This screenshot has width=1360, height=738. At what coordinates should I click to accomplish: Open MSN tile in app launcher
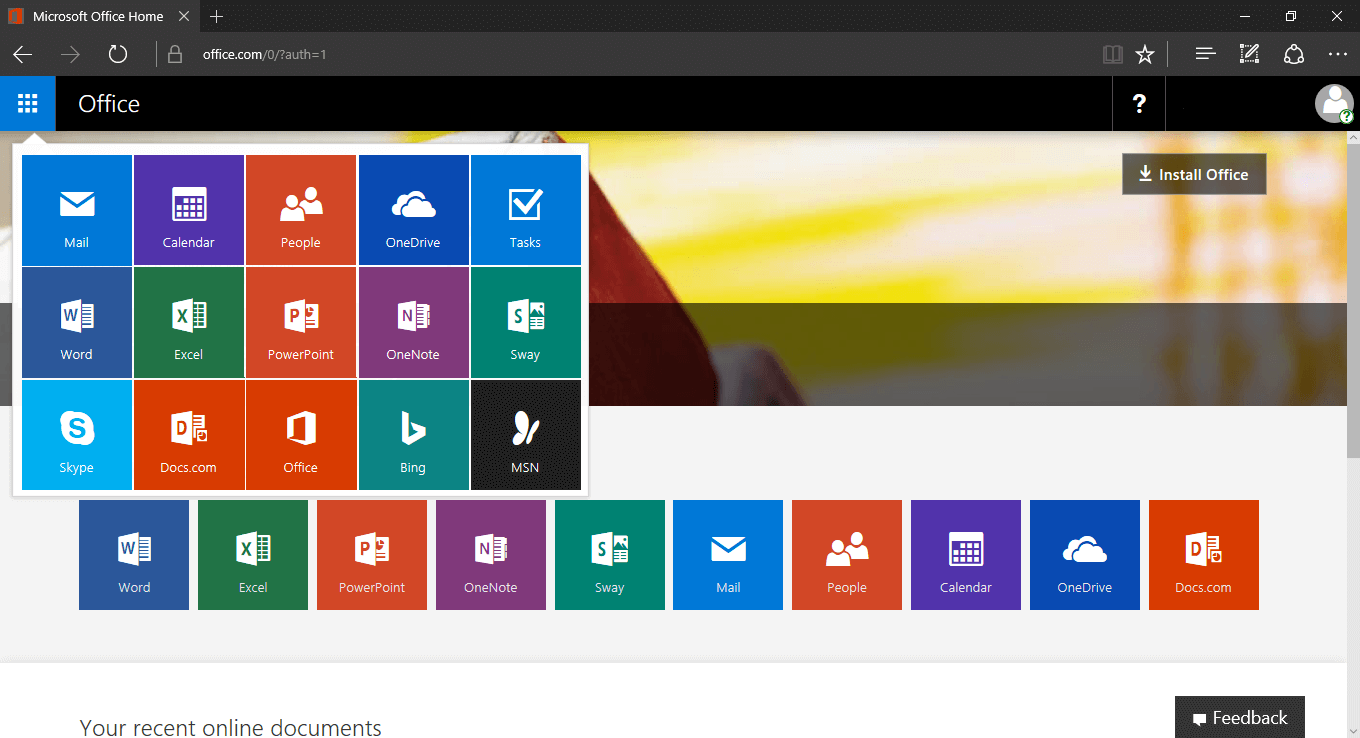526,435
